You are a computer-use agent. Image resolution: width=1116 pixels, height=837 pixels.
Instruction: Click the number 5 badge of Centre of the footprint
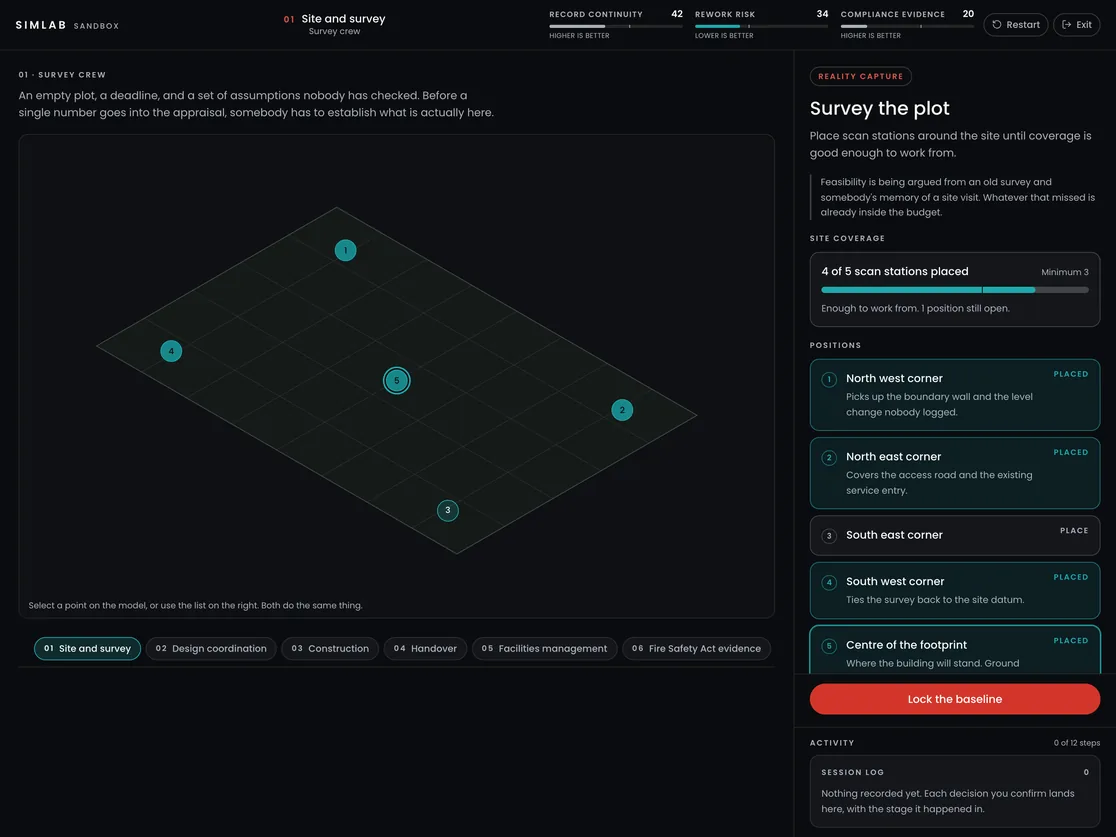828,646
